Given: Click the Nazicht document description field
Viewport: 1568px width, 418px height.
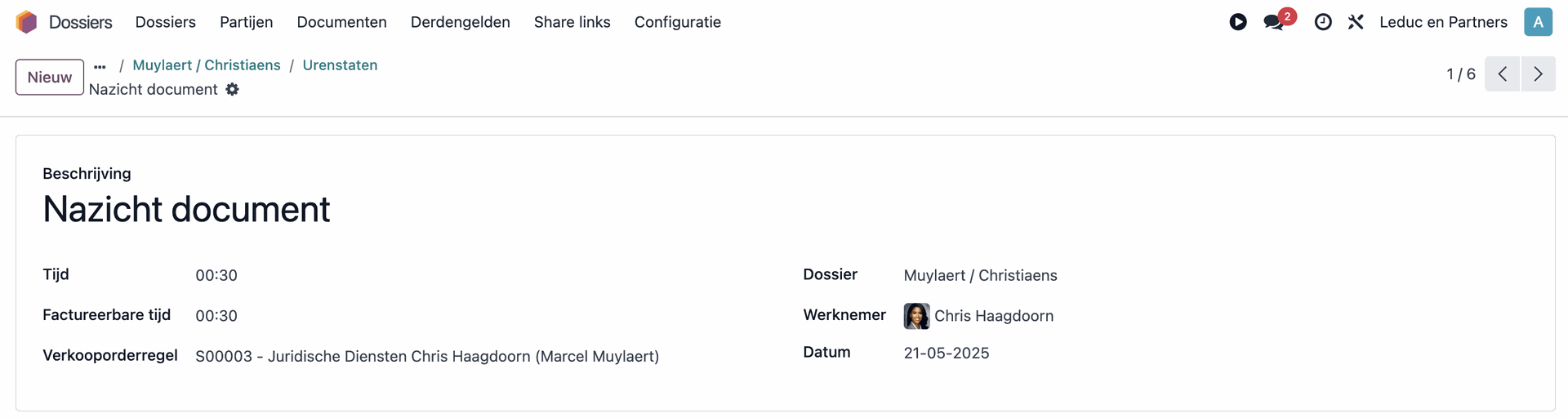Looking at the screenshot, I should click(186, 210).
